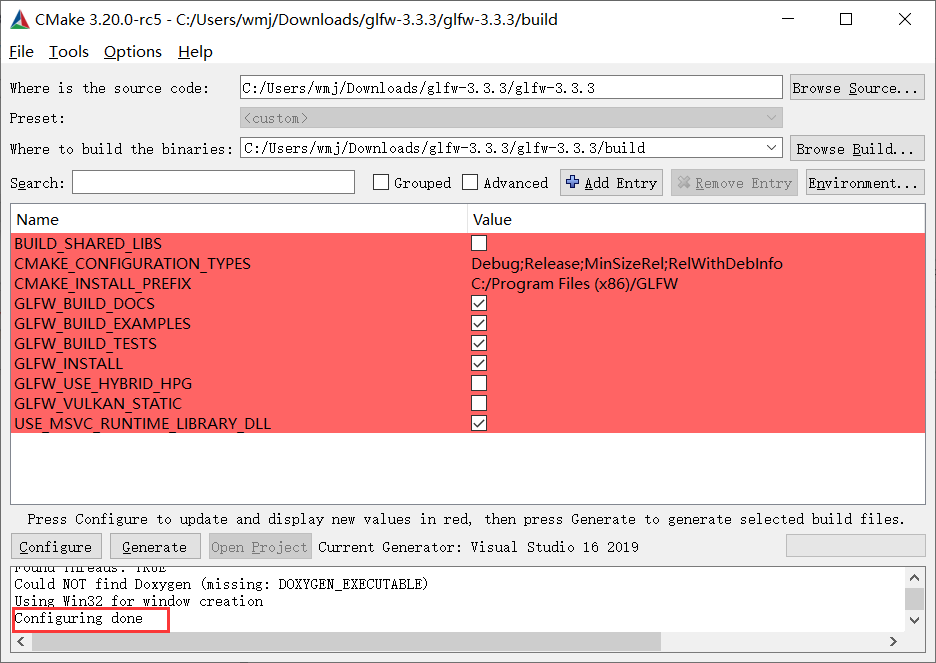Screen dimensions: 936x663
Task: Click inside the Search field
Action: pyautogui.click(x=212, y=182)
